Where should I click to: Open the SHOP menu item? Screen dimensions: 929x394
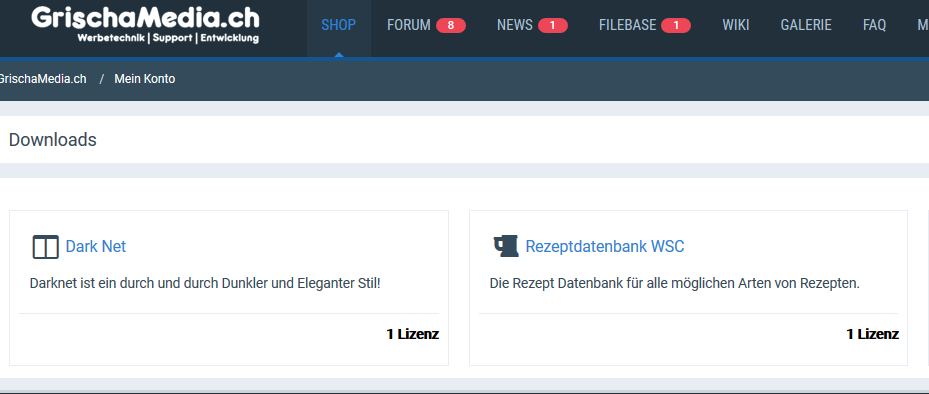(x=338, y=25)
